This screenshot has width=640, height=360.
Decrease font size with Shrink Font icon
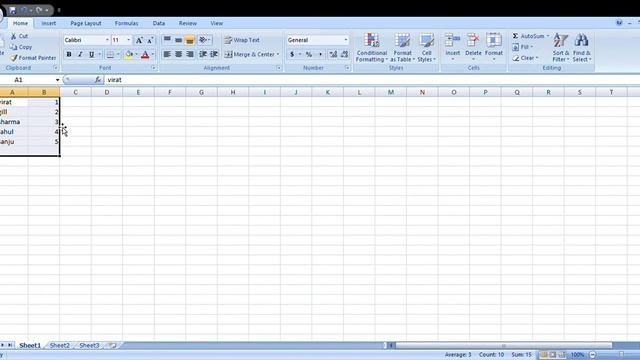pyautogui.click(x=150, y=40)
